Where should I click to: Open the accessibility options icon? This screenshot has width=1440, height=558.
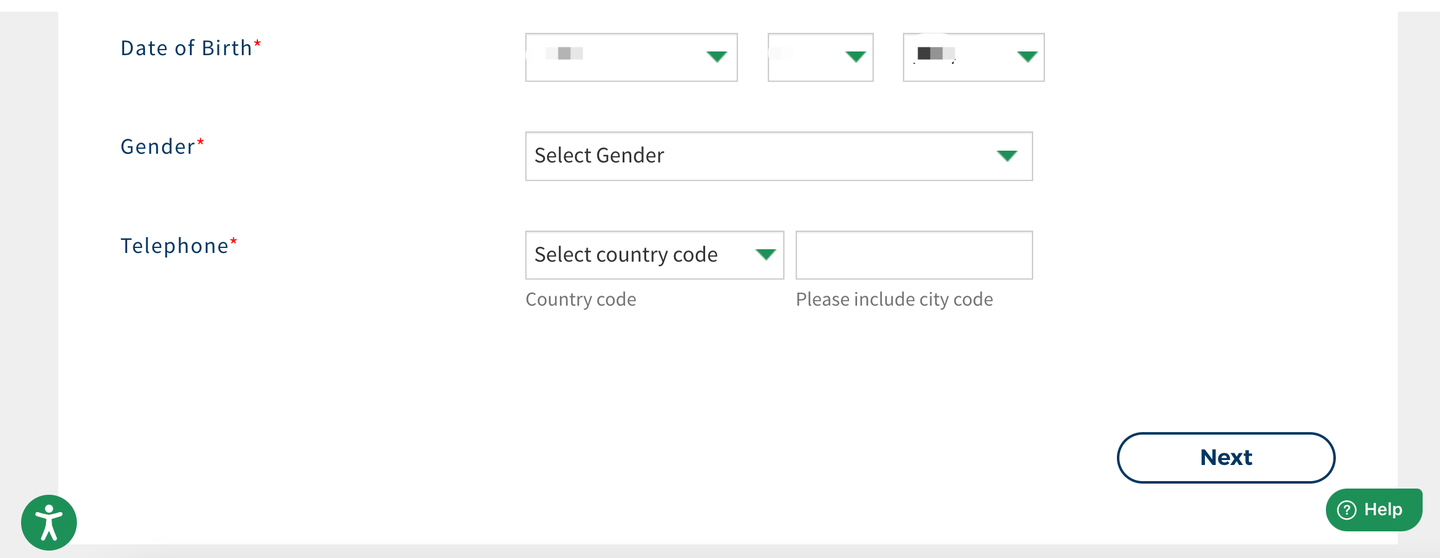click(49, 523)
